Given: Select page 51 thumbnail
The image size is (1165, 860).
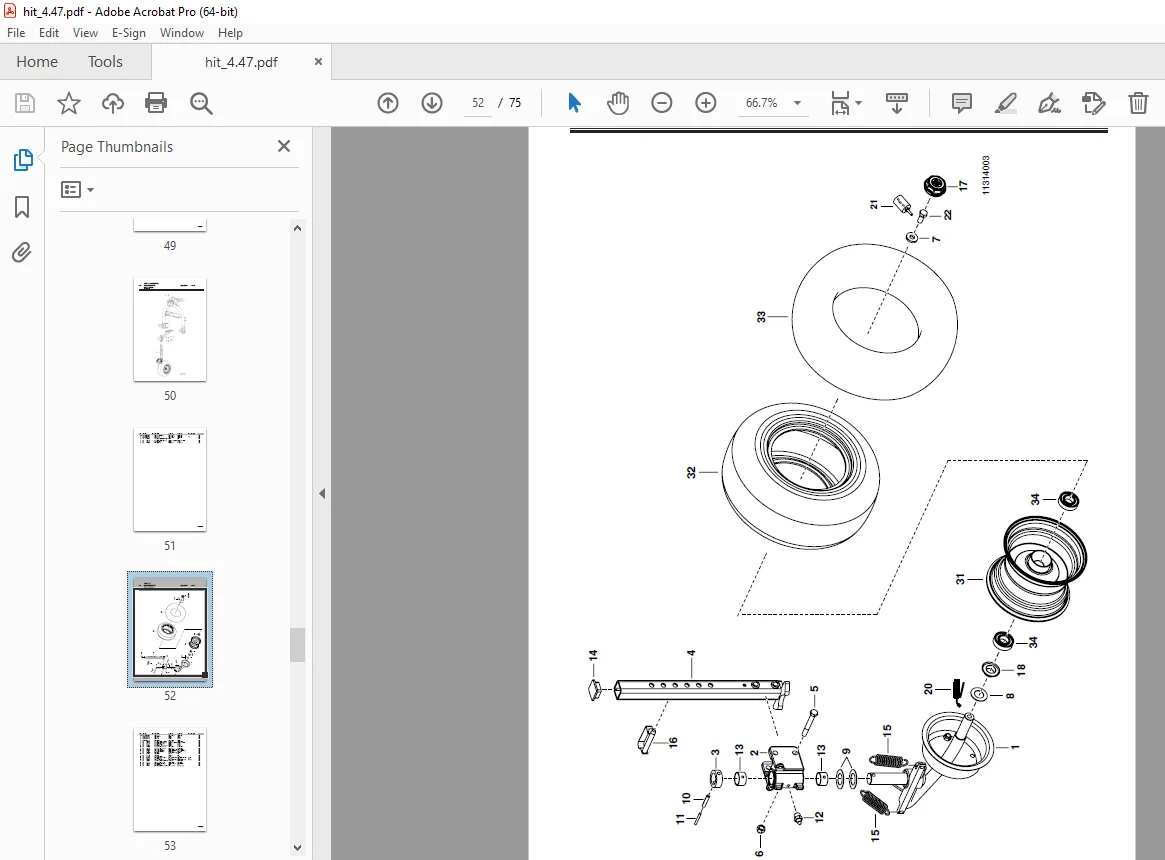Looking at the screenshot, I should [169, 480].
